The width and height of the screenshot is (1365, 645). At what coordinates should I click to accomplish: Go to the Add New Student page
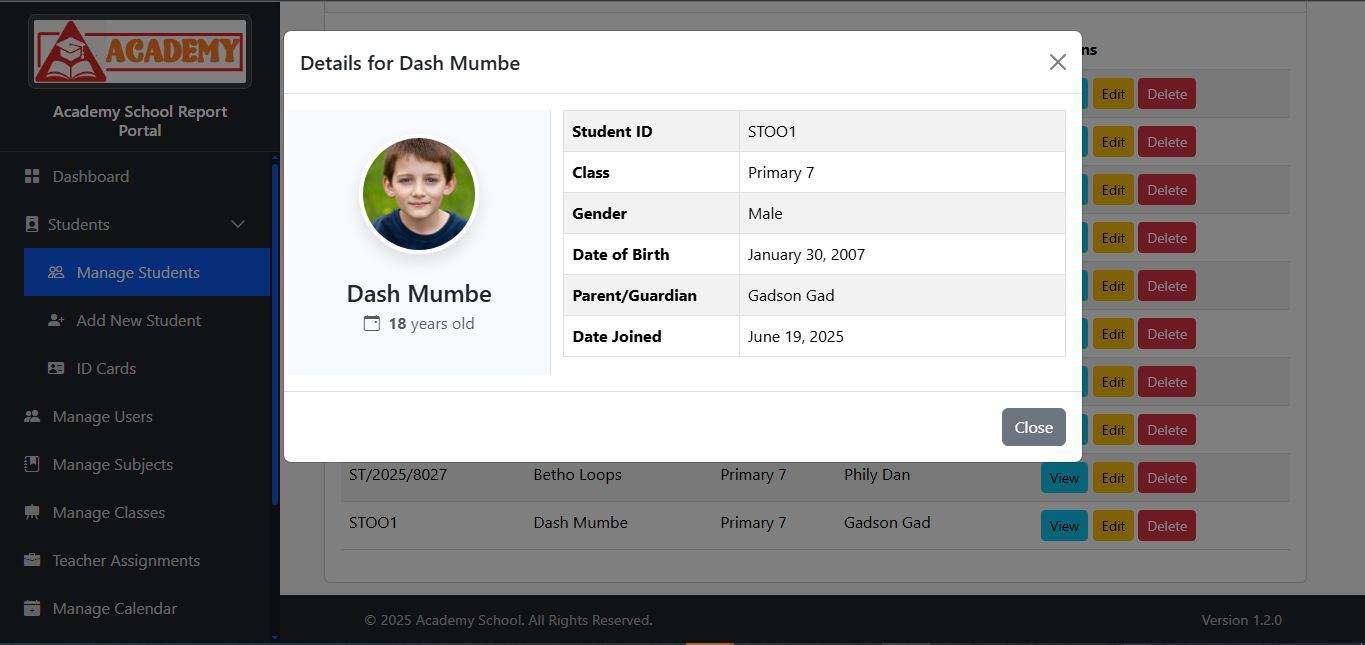(138, 321)
